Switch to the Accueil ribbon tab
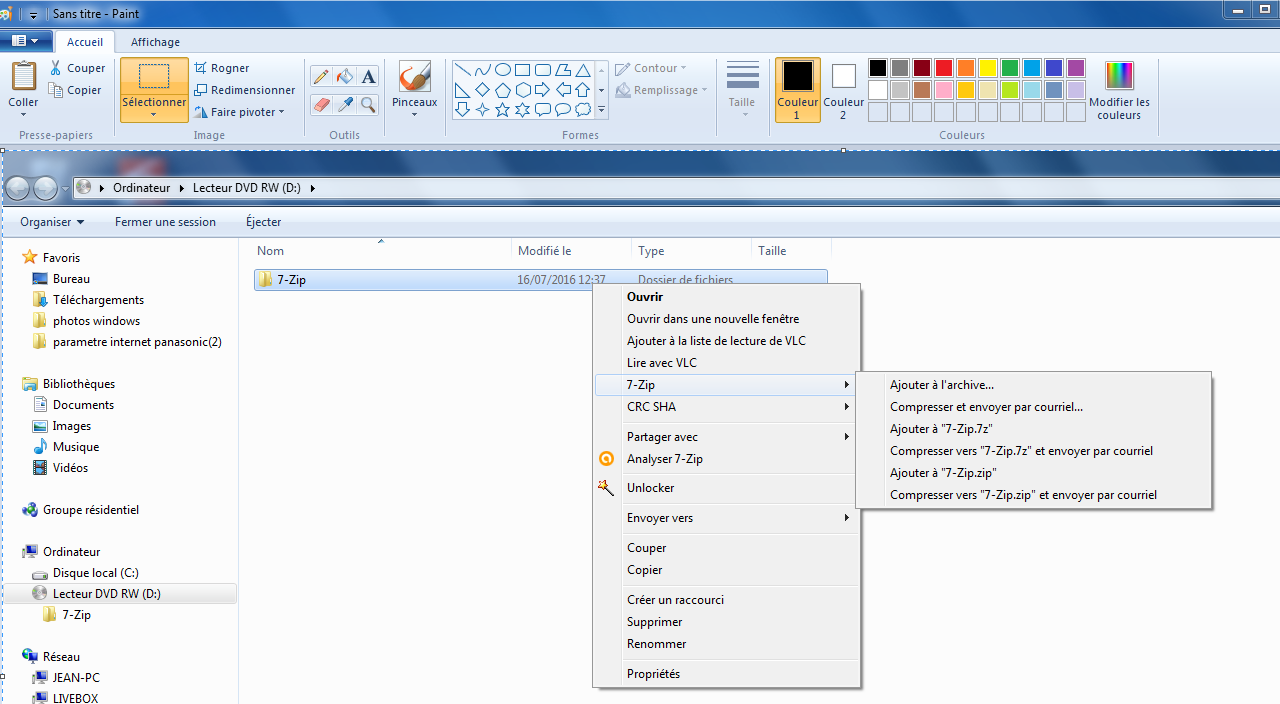This screenshot has height=704, width=1280. [x=85, y=42]
